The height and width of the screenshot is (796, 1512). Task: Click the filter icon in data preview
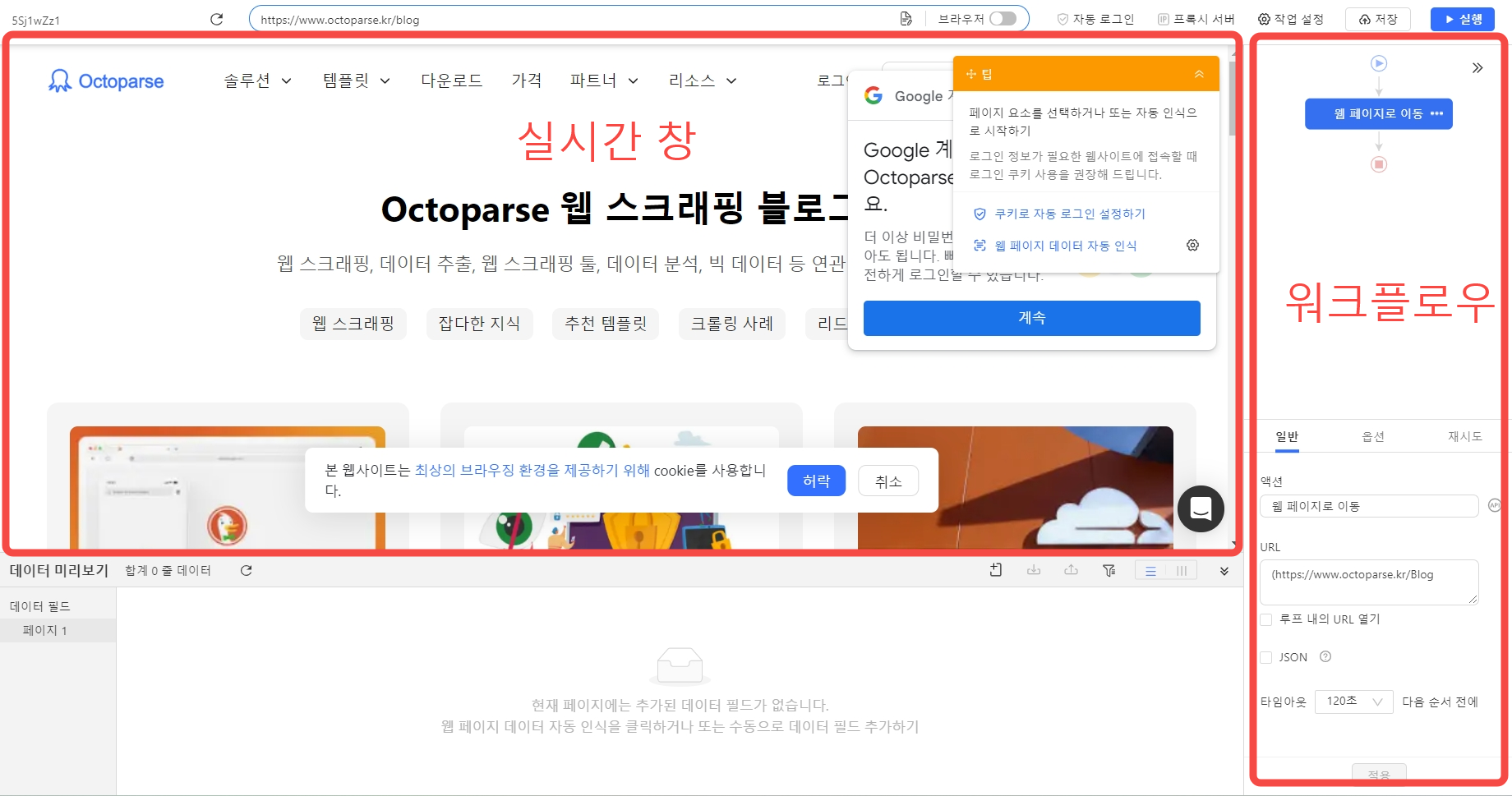pos(1109,570)
